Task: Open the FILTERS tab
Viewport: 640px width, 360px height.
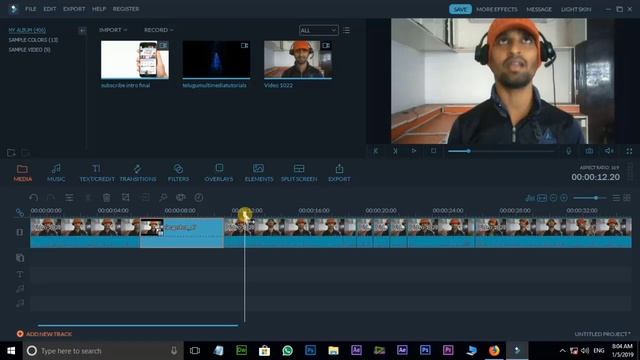Action: coord(178,173)
